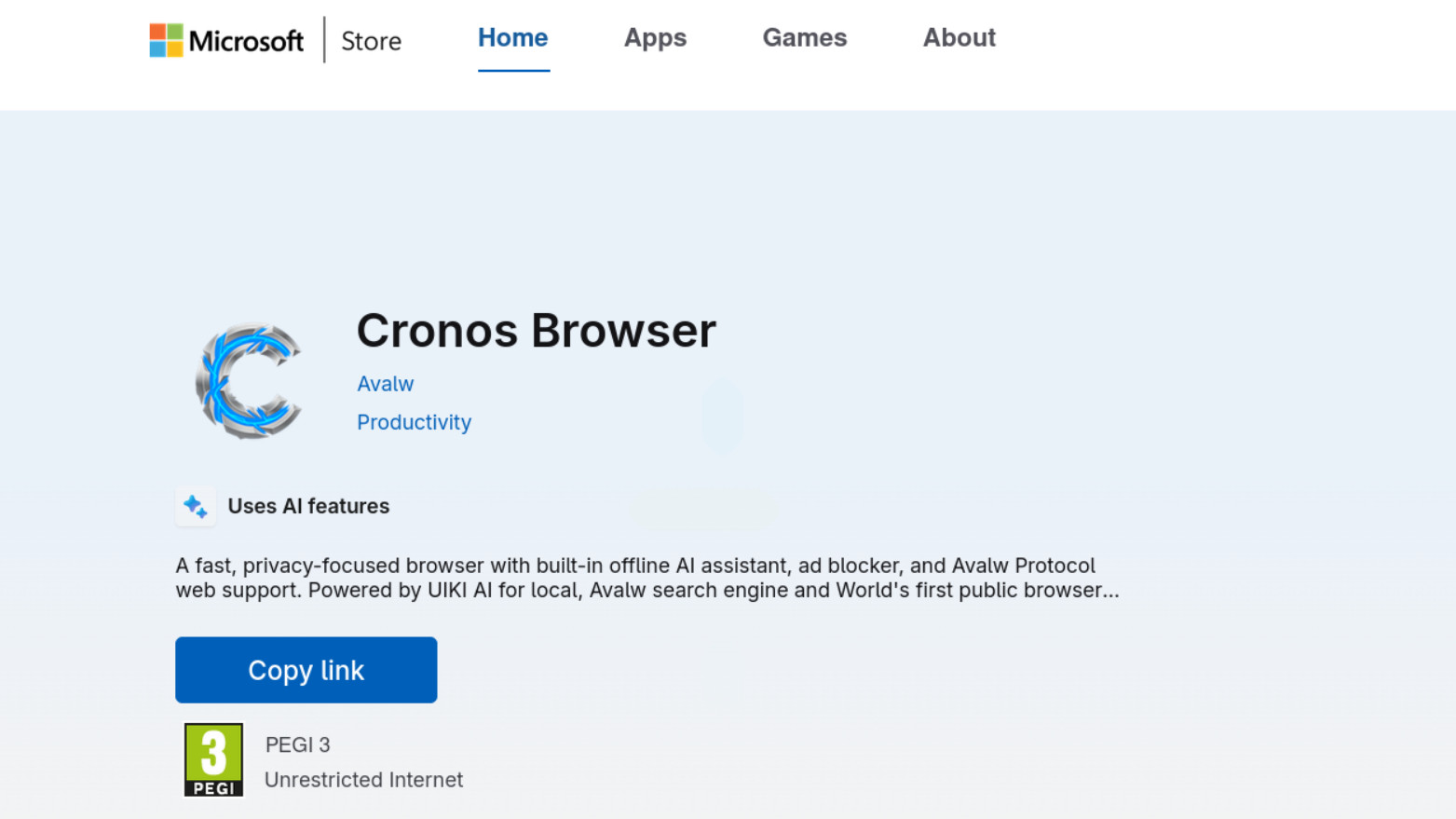Click the app description paragraph
Image resolution: width=1456 pixels, height=819 pixels.
647,578
